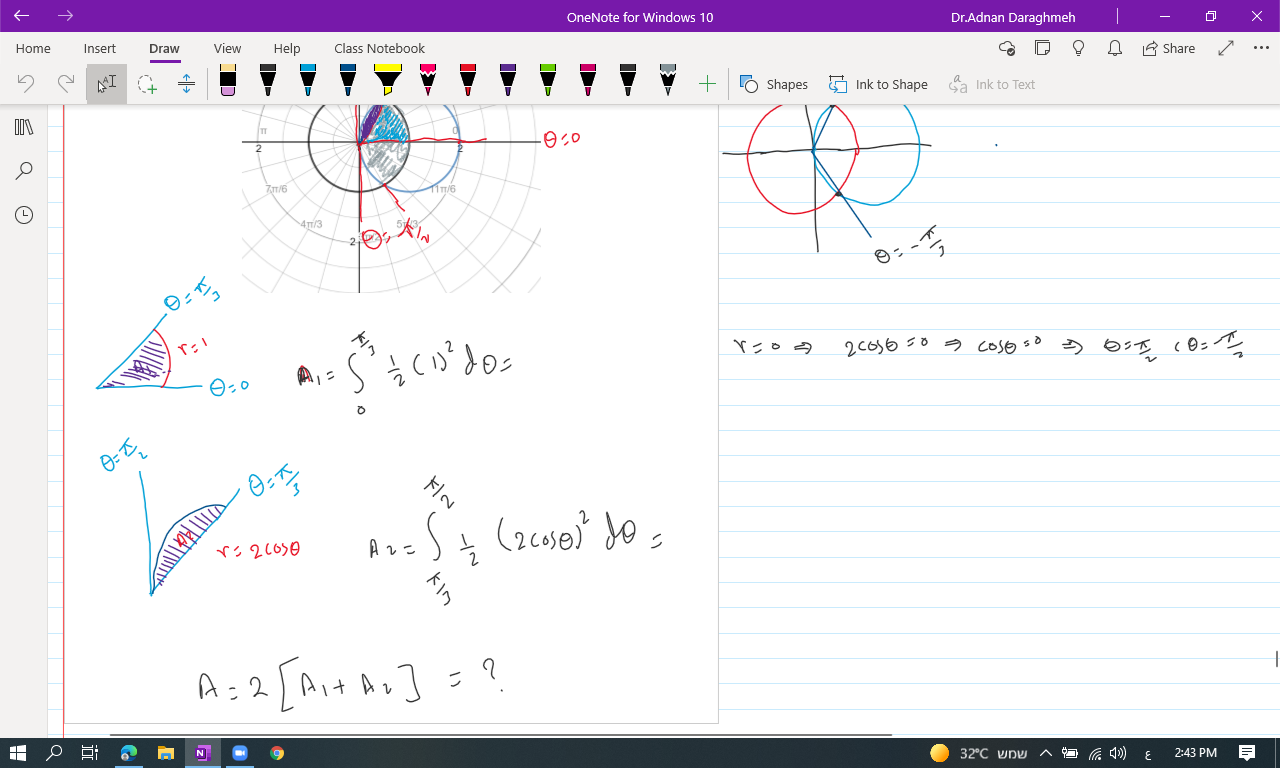Open the Help tab
The width and height of the screenshot is (1280, 768).
tap(287, 48)
